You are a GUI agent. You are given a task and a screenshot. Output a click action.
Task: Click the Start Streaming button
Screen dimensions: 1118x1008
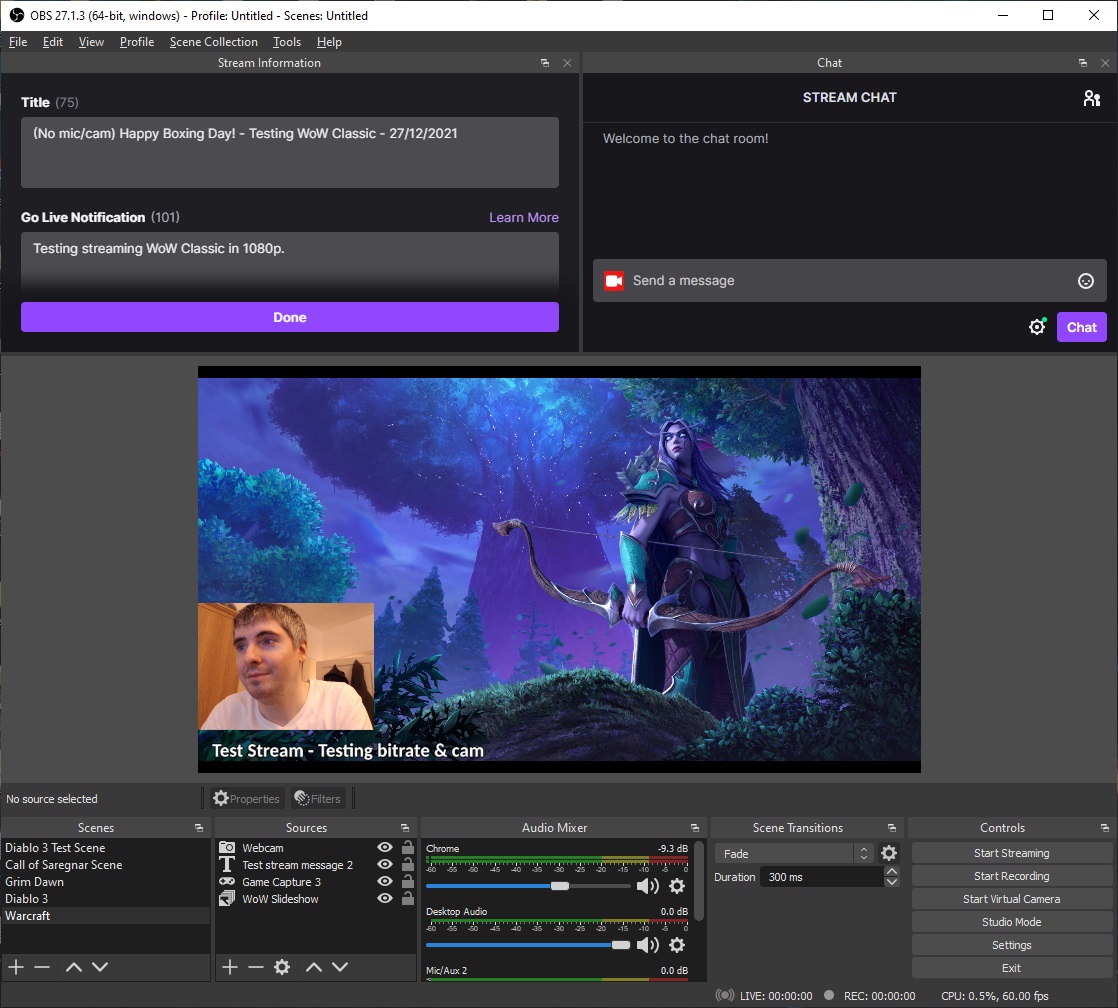pos(1011,853)
